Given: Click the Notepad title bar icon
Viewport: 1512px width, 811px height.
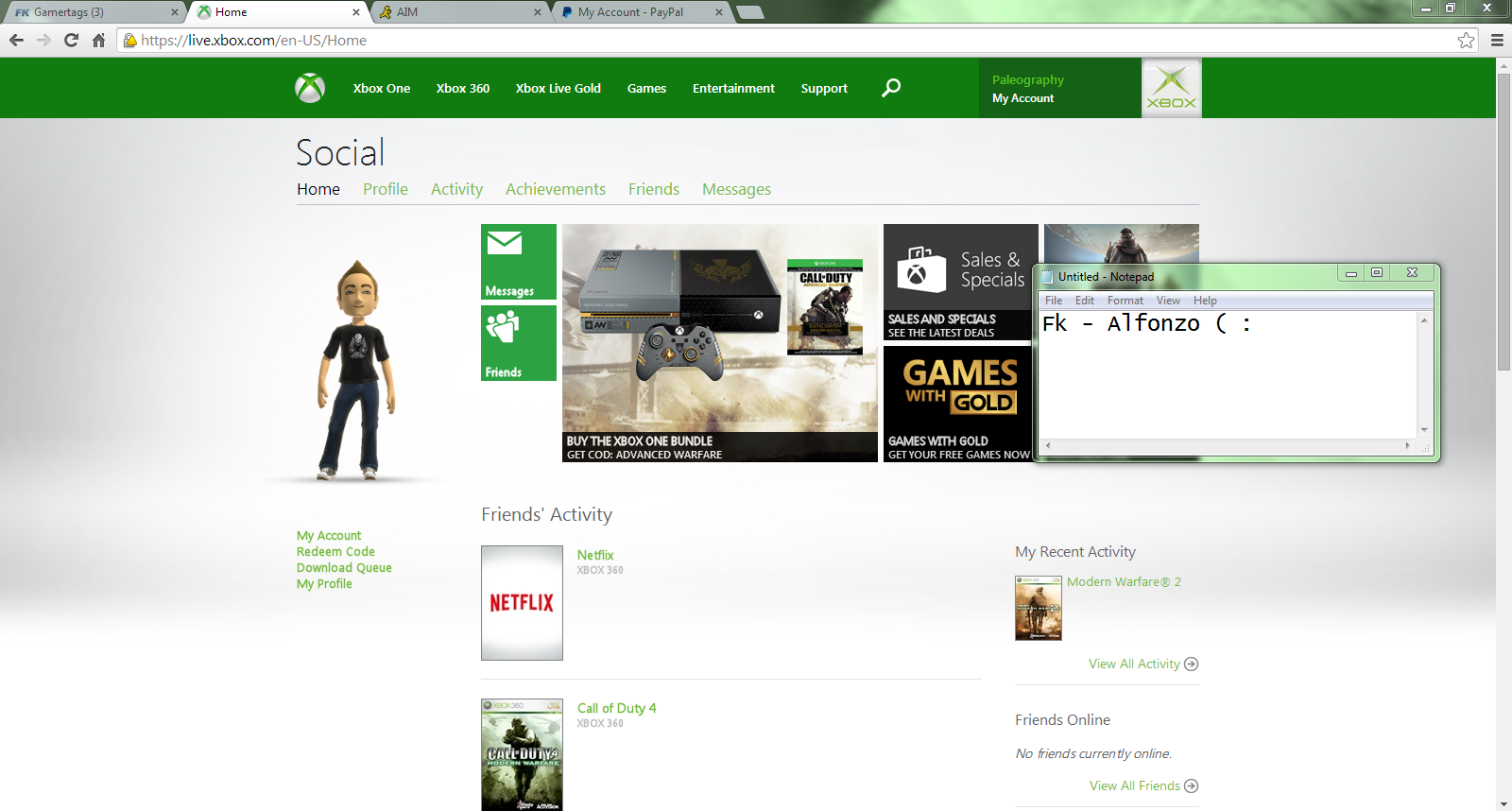Looking at the screenshot, I should (1047, 276).
